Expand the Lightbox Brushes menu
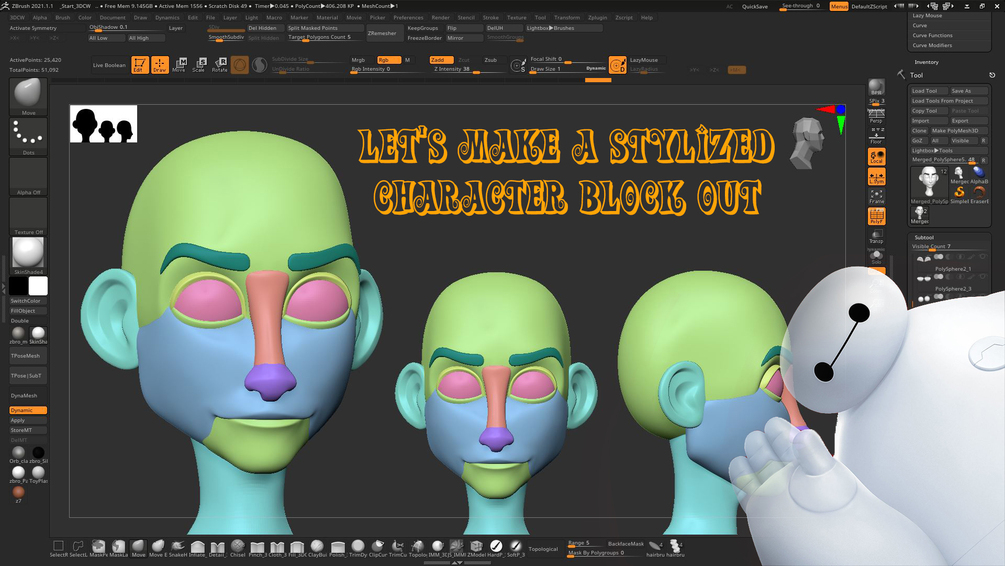 [x=564, y=28]
